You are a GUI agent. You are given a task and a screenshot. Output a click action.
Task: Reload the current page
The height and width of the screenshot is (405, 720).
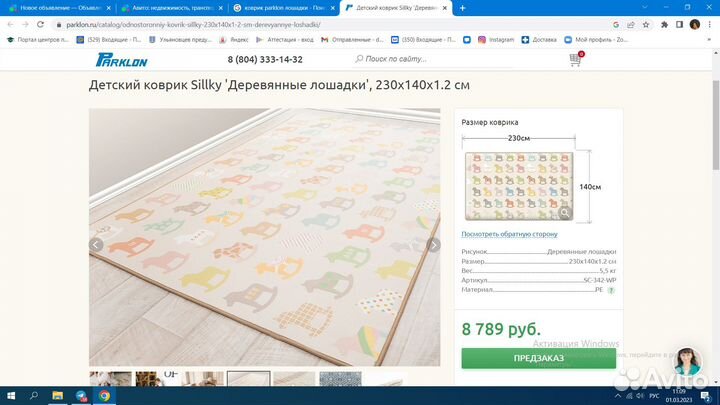[x=40, y=24]
